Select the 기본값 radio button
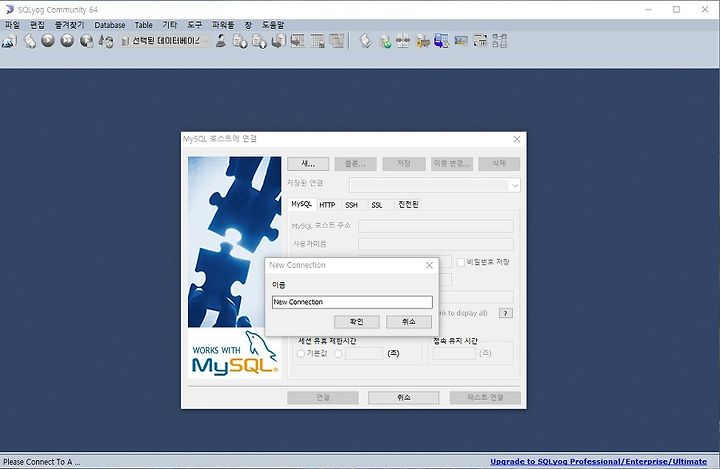This screenshot has height=469, width=720. tap(301, 354)
